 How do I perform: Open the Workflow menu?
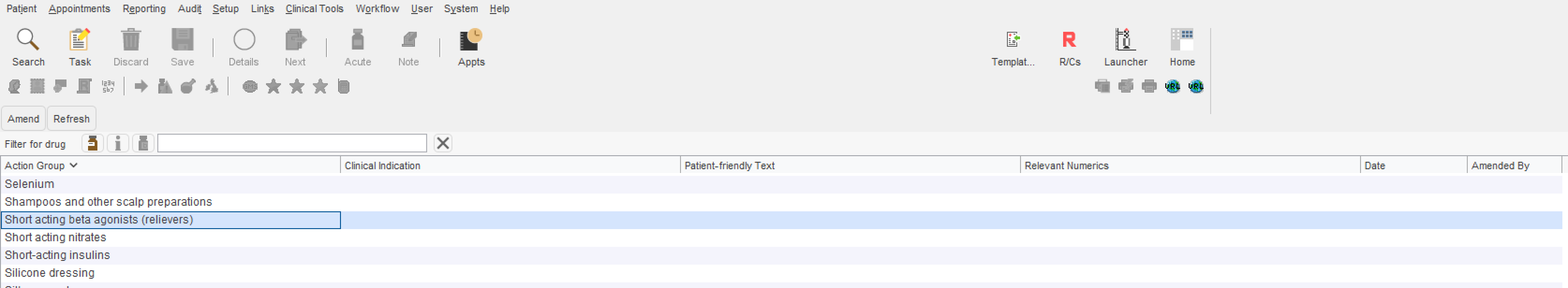[377, 8]
